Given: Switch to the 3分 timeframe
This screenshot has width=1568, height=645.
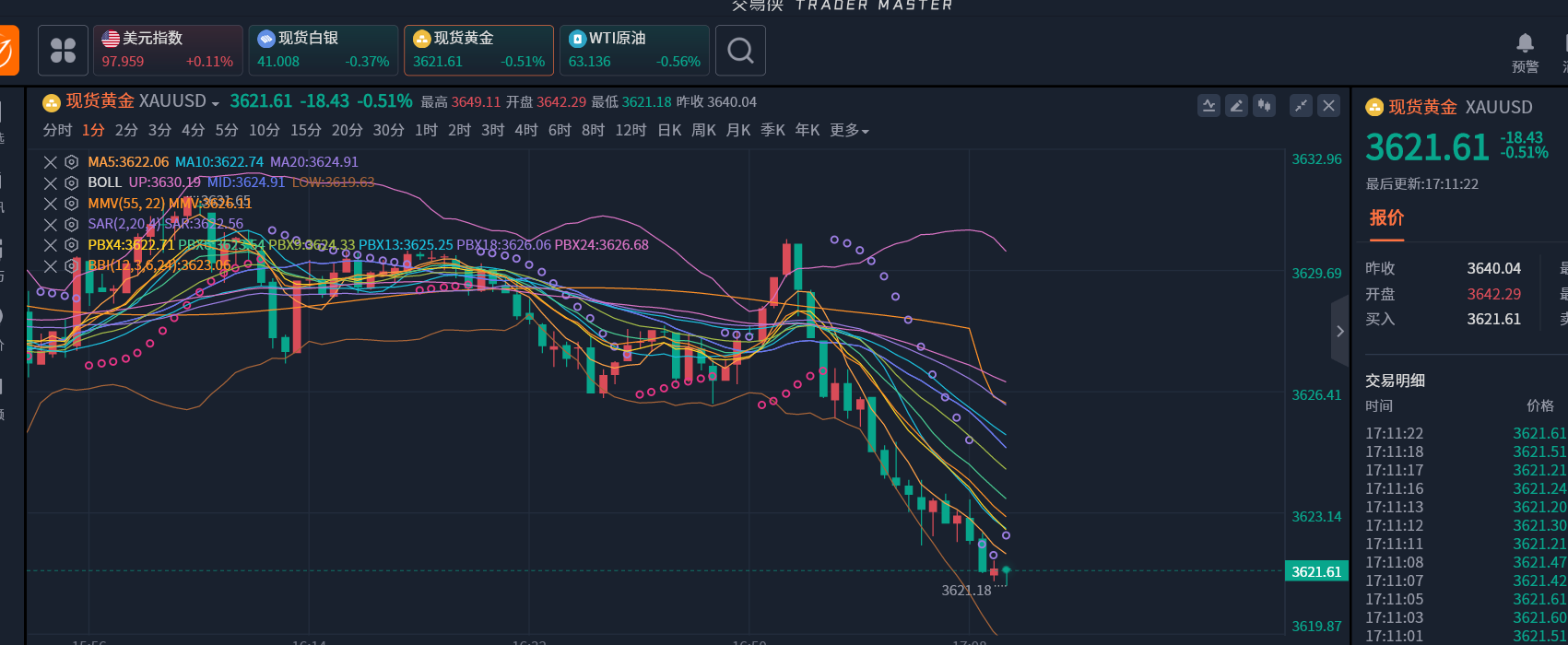Looking at the screenshot, I should click(x=160, y=131).
